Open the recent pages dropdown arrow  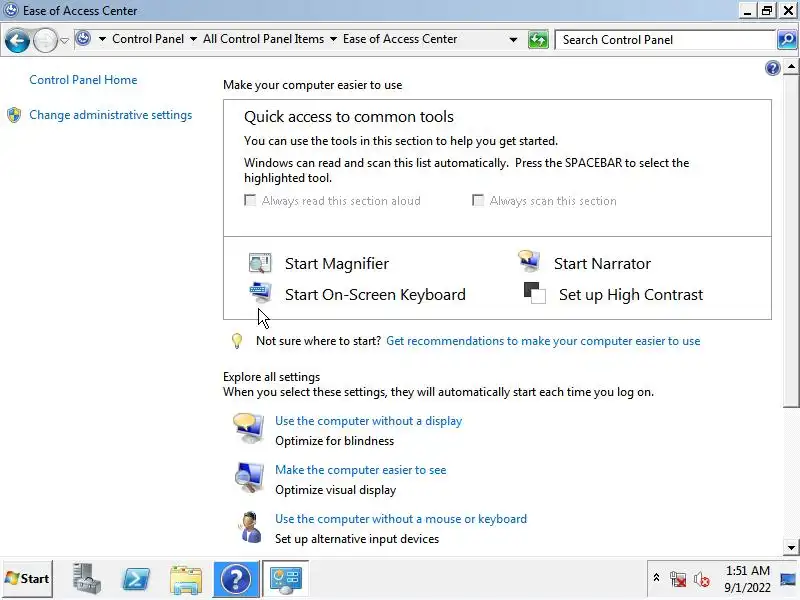click(64, 40)
